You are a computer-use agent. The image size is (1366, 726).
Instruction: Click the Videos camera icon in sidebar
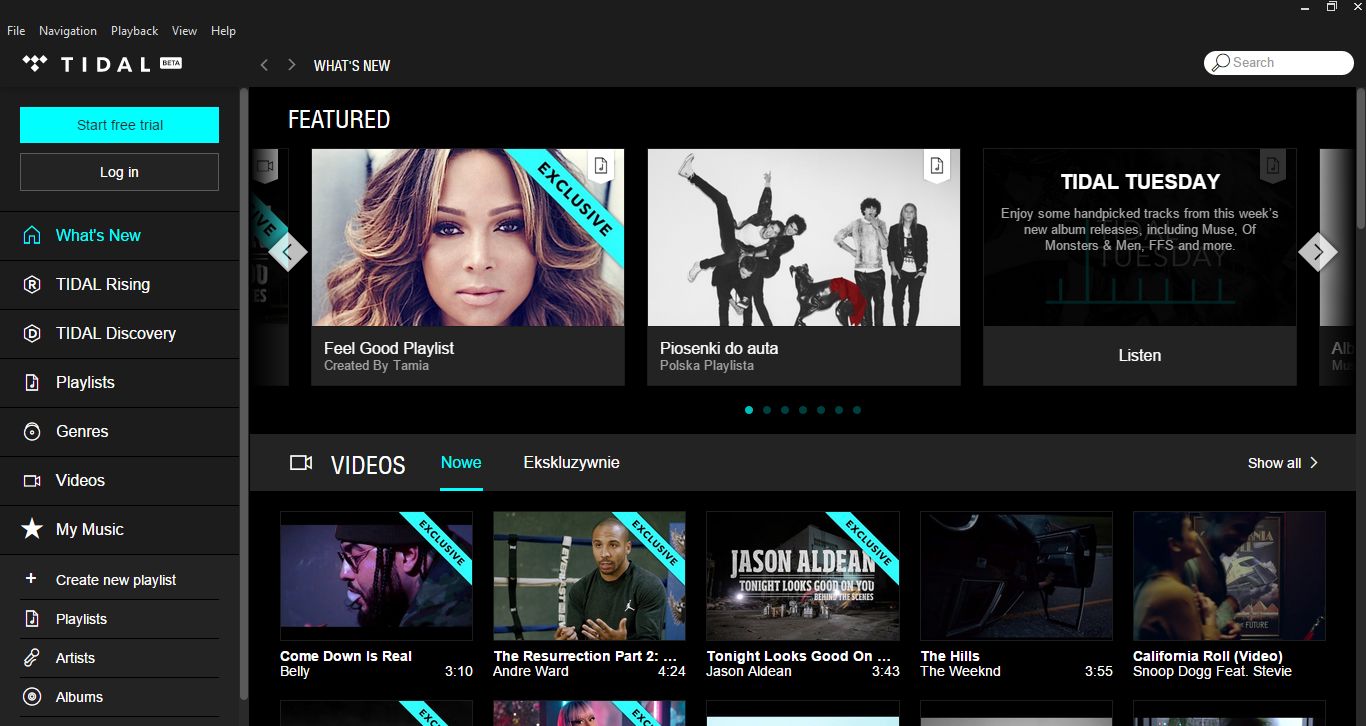tap(32, 481)
